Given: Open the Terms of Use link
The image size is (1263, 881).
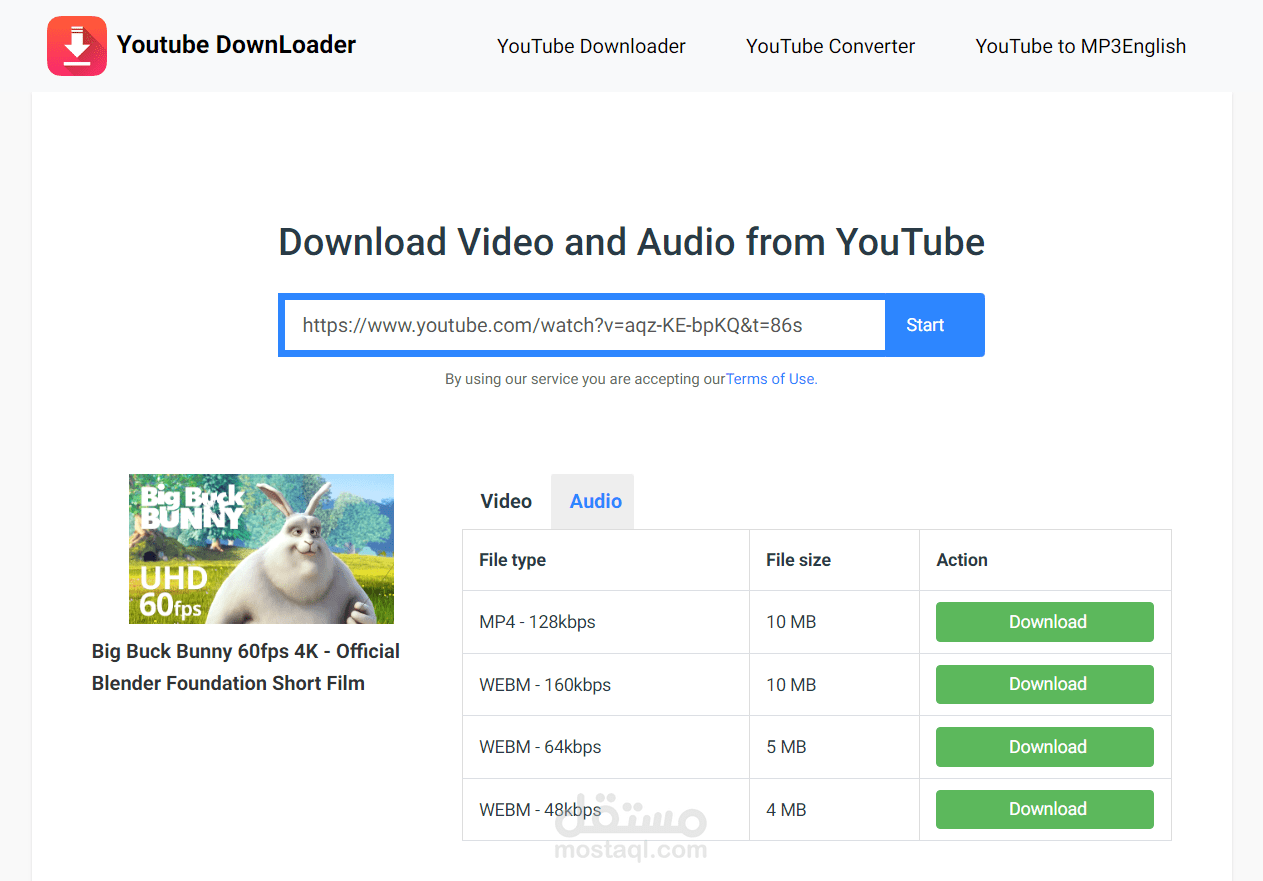Looking at the screenshot, I should [x=769, y=379].
